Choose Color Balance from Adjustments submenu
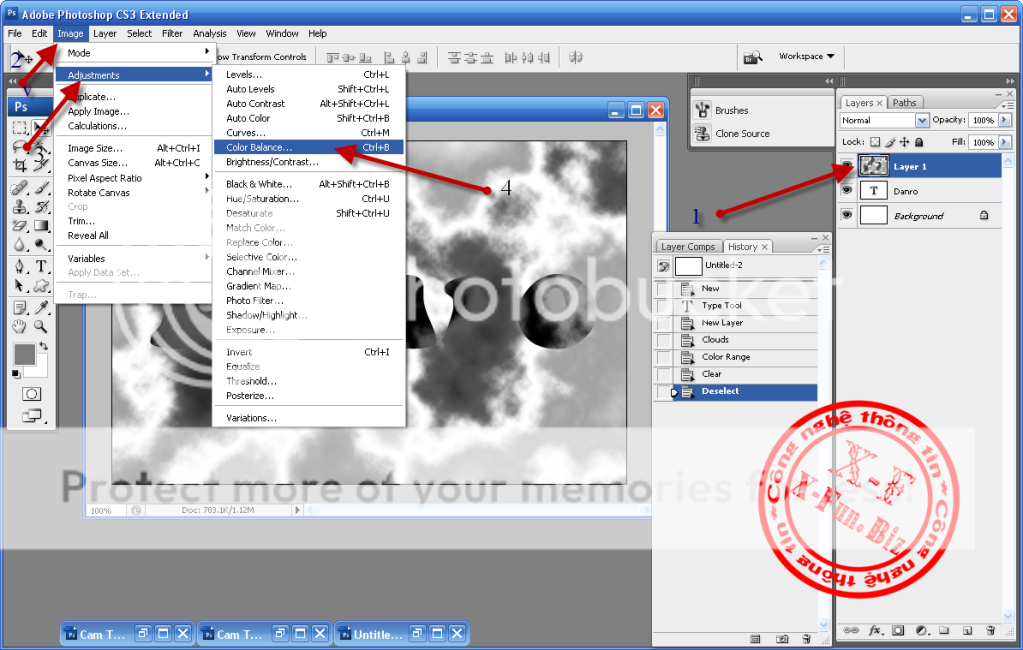The width and height of the screenshot is (1023, 650). 308,147
